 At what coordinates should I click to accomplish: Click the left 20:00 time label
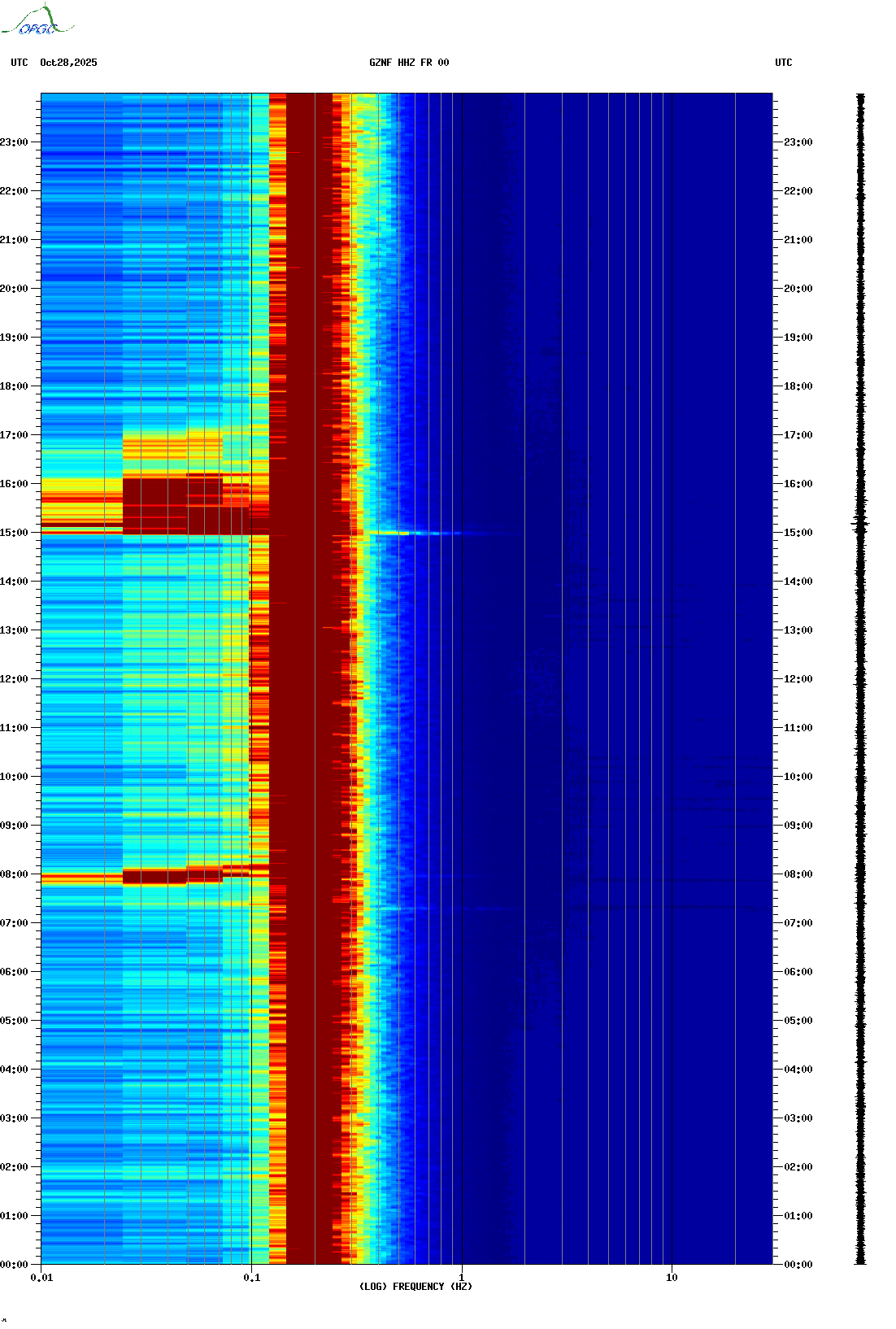click(14, 289)
